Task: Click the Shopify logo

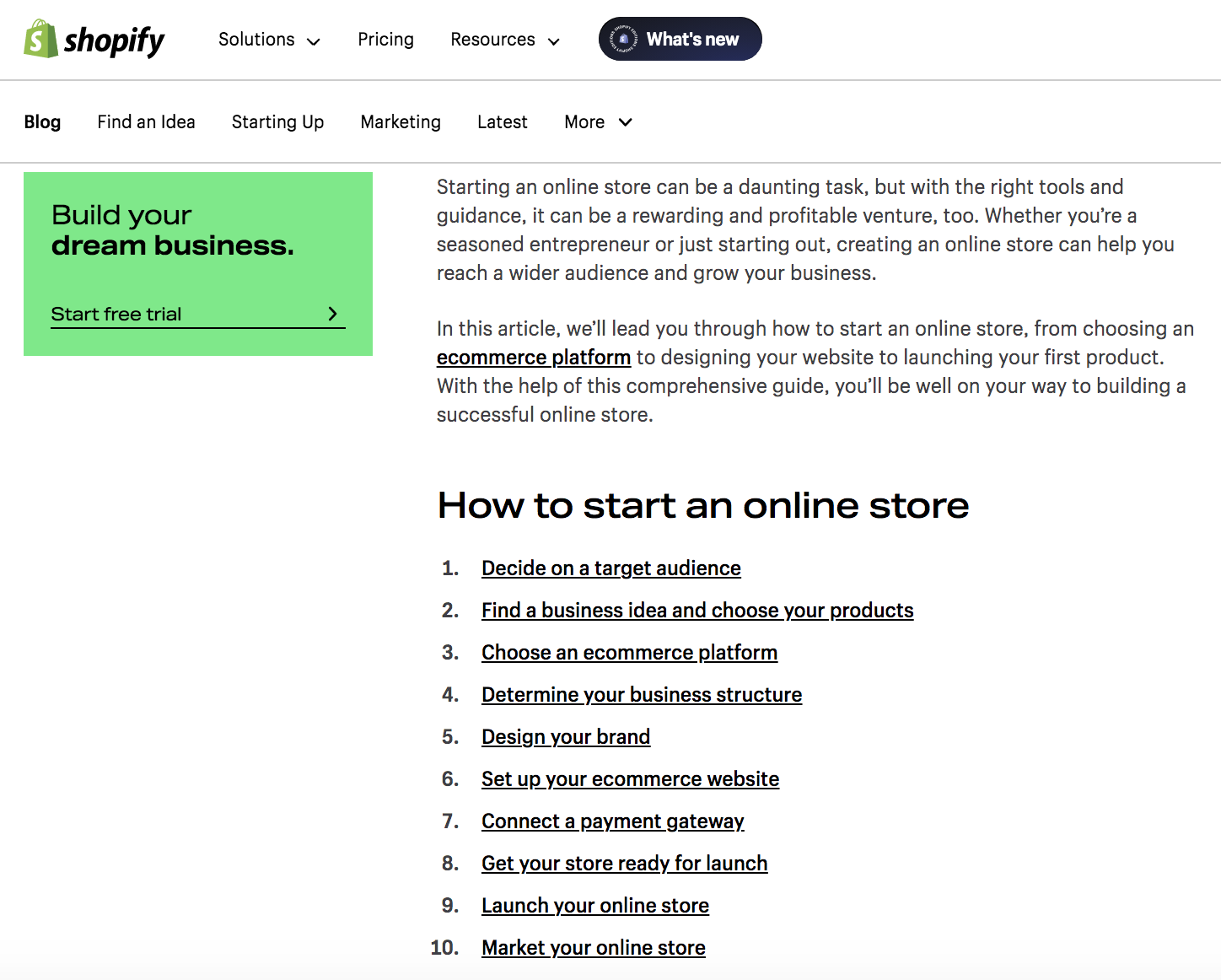Action: pos(94,39)
